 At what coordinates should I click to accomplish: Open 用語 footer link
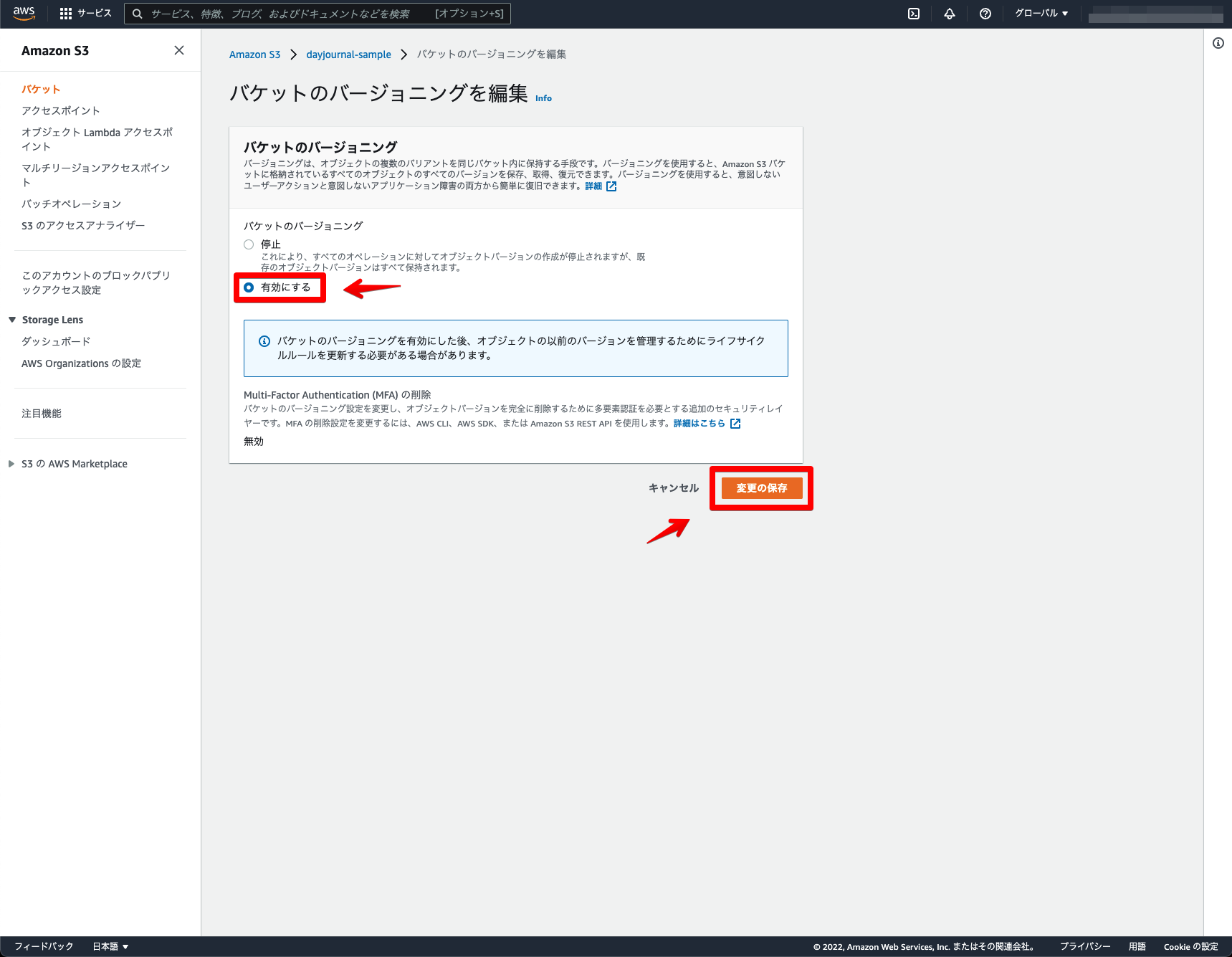click(x=1137, y=946)
